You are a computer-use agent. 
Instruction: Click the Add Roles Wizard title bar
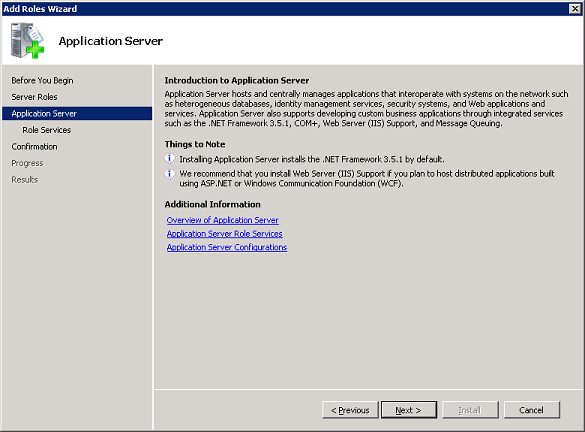click(284, 9)
